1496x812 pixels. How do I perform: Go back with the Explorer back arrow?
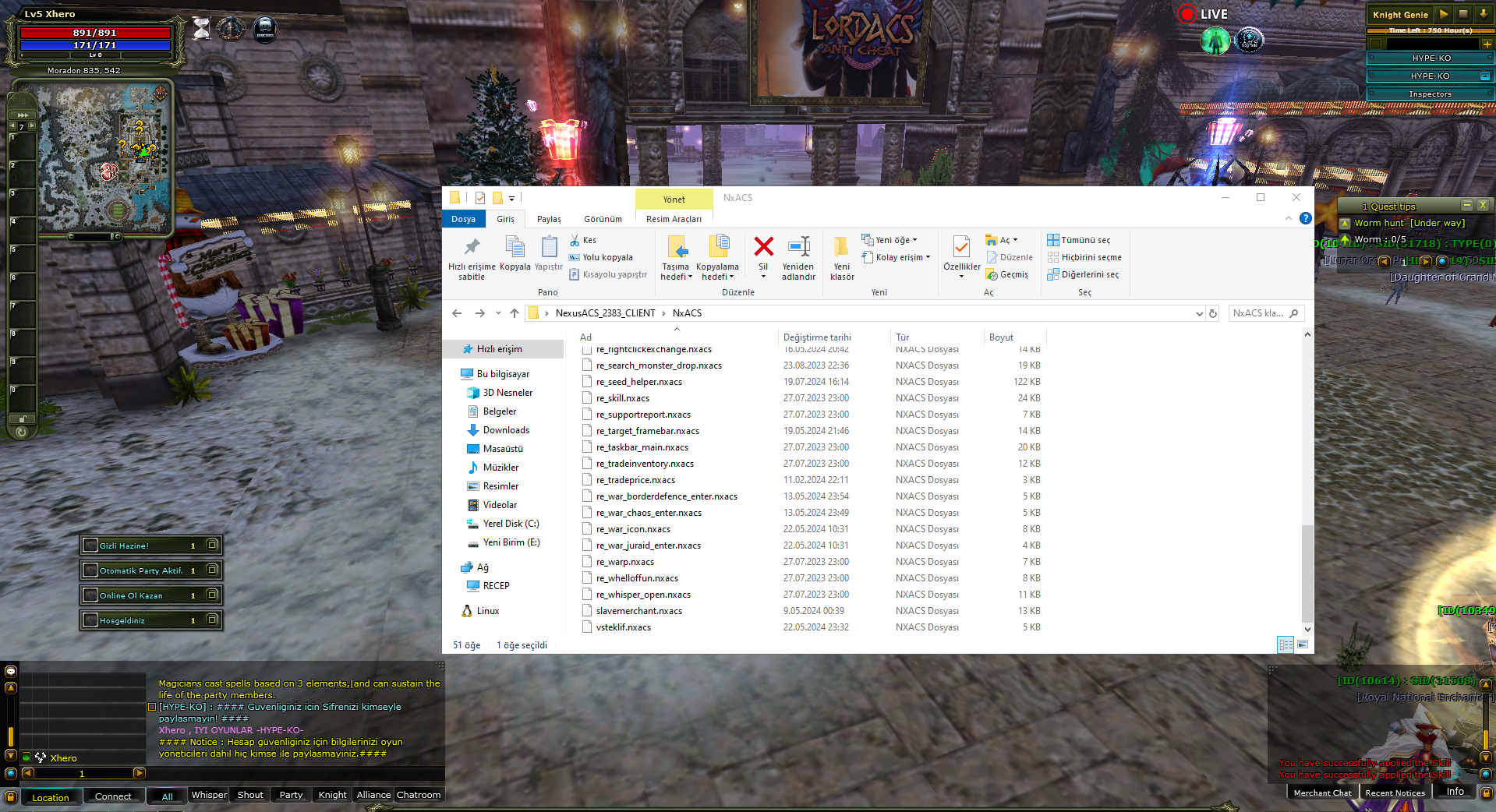(457, 313)
